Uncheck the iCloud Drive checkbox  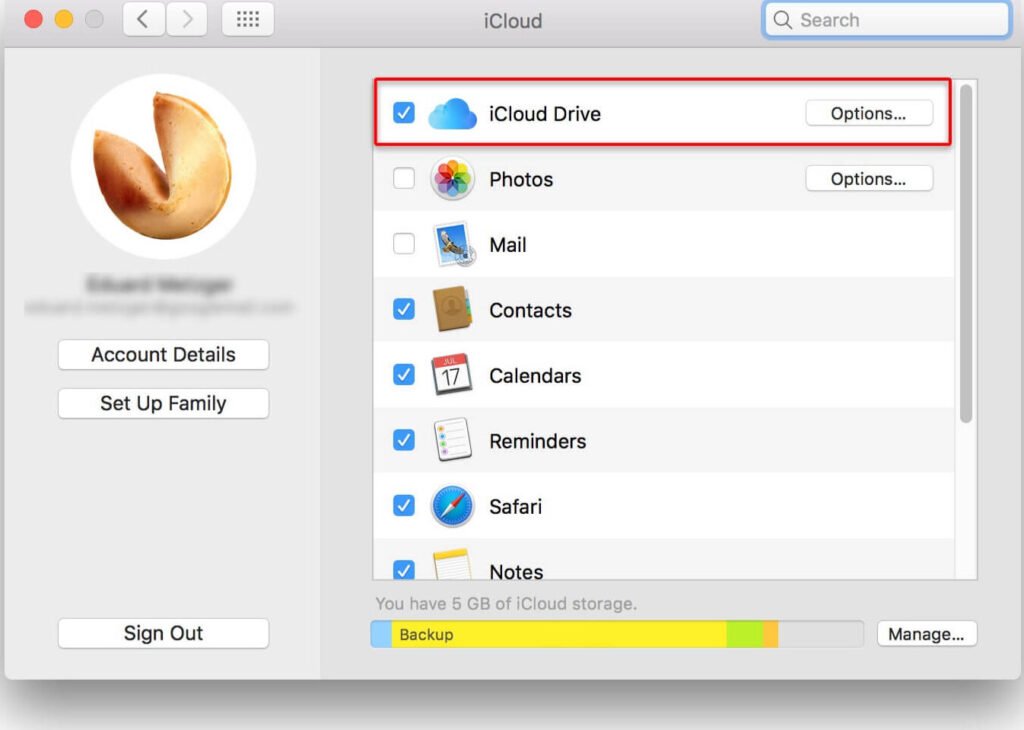(x=404, y=113)
